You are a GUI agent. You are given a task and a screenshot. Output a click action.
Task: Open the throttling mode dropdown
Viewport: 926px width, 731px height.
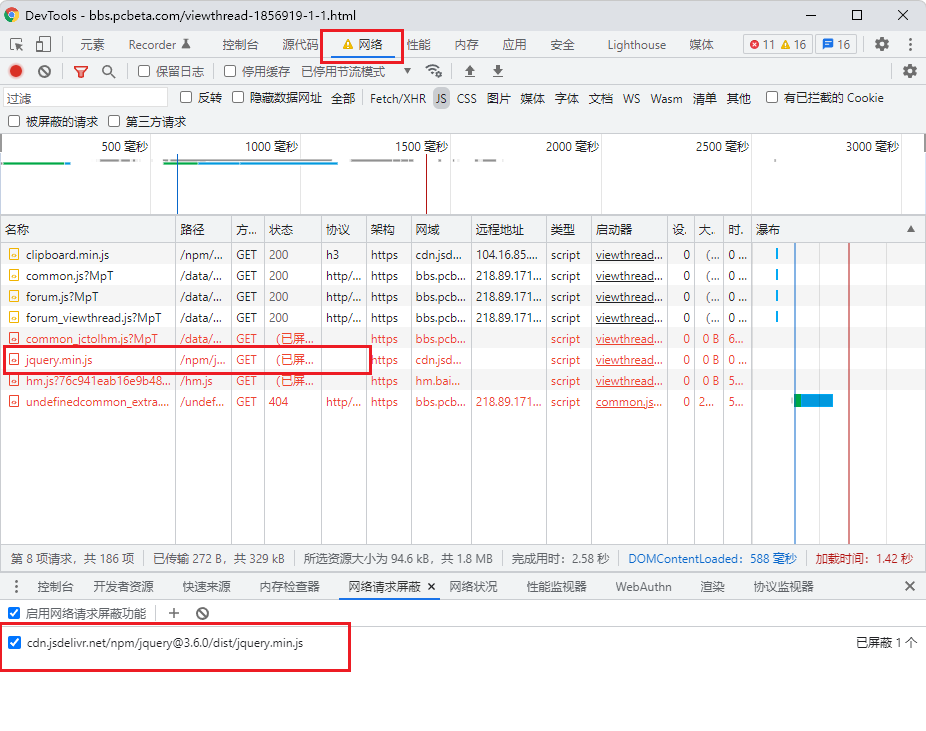[x=356, y=71]
